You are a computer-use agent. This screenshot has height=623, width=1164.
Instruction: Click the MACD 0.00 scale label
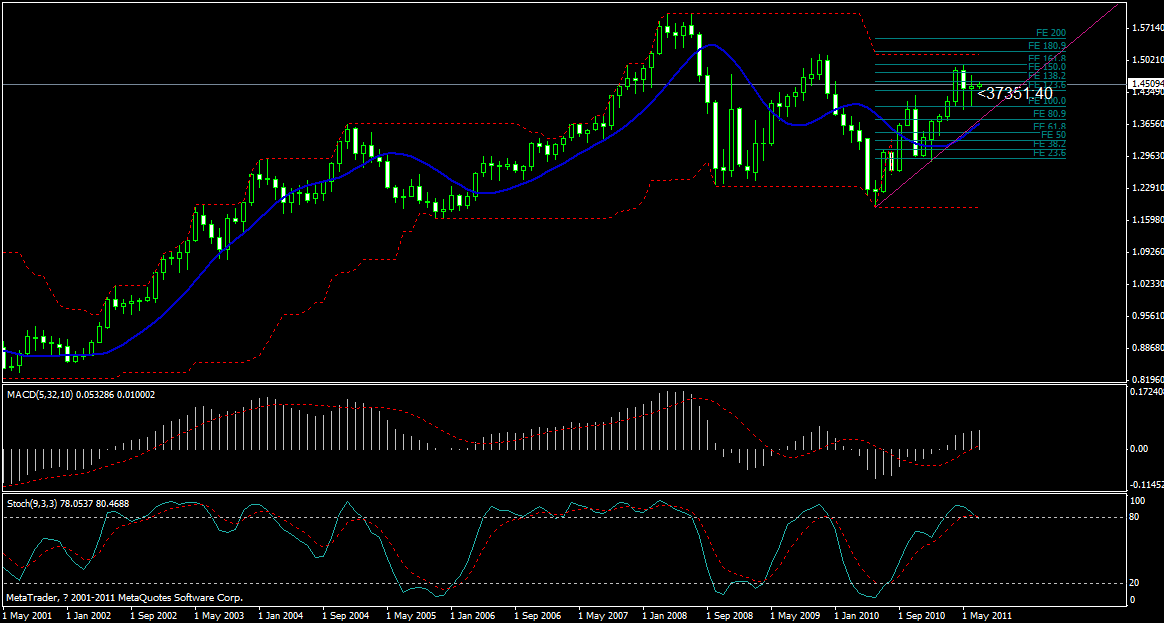click(1139, 449)
